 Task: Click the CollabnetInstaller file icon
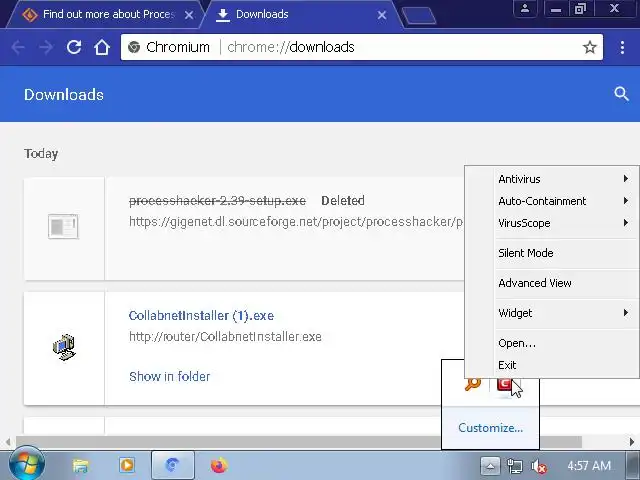pyautogui.click(x=64, y=347)
